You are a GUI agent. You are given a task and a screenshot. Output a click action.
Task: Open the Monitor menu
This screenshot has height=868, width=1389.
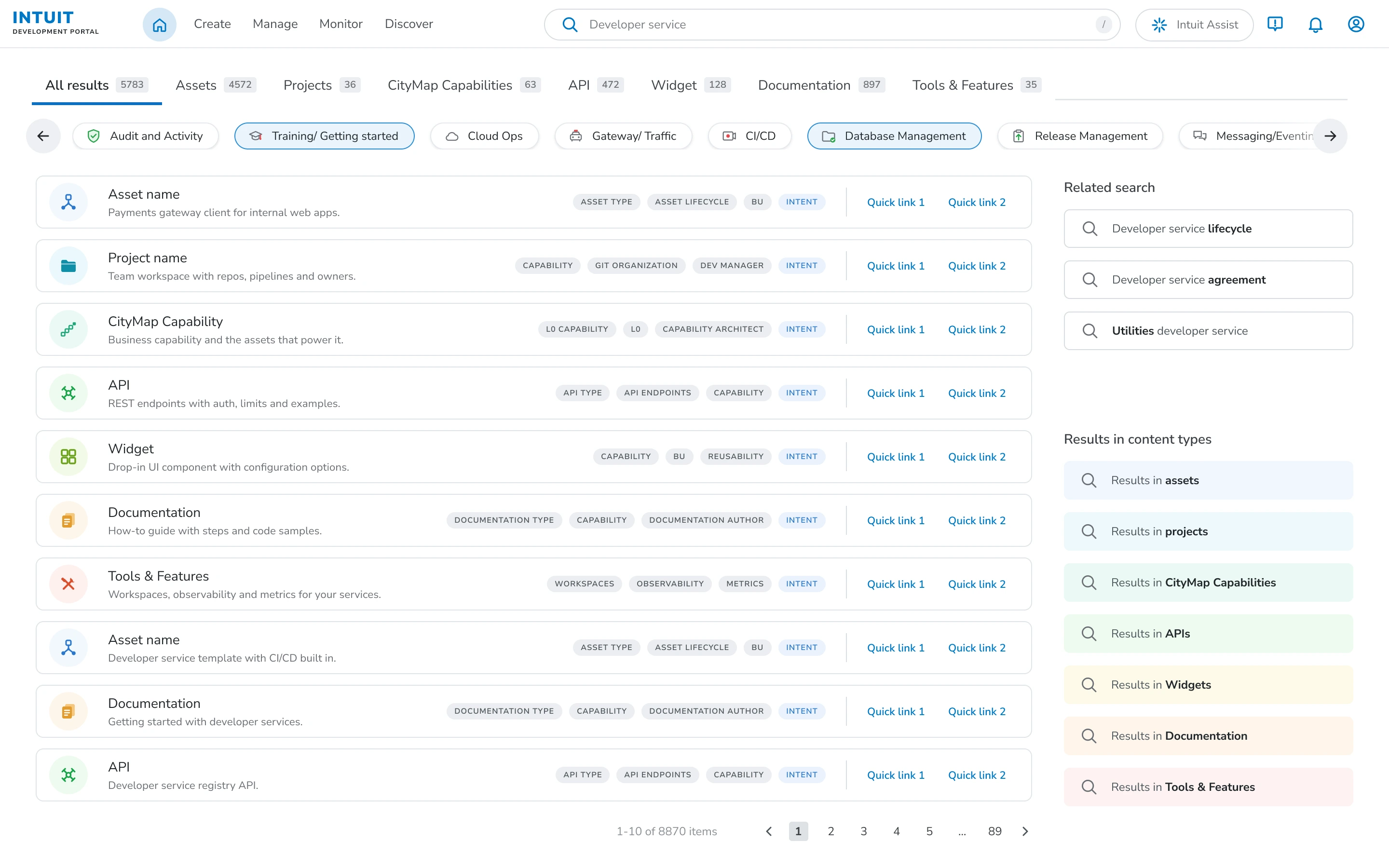point(341,24)
